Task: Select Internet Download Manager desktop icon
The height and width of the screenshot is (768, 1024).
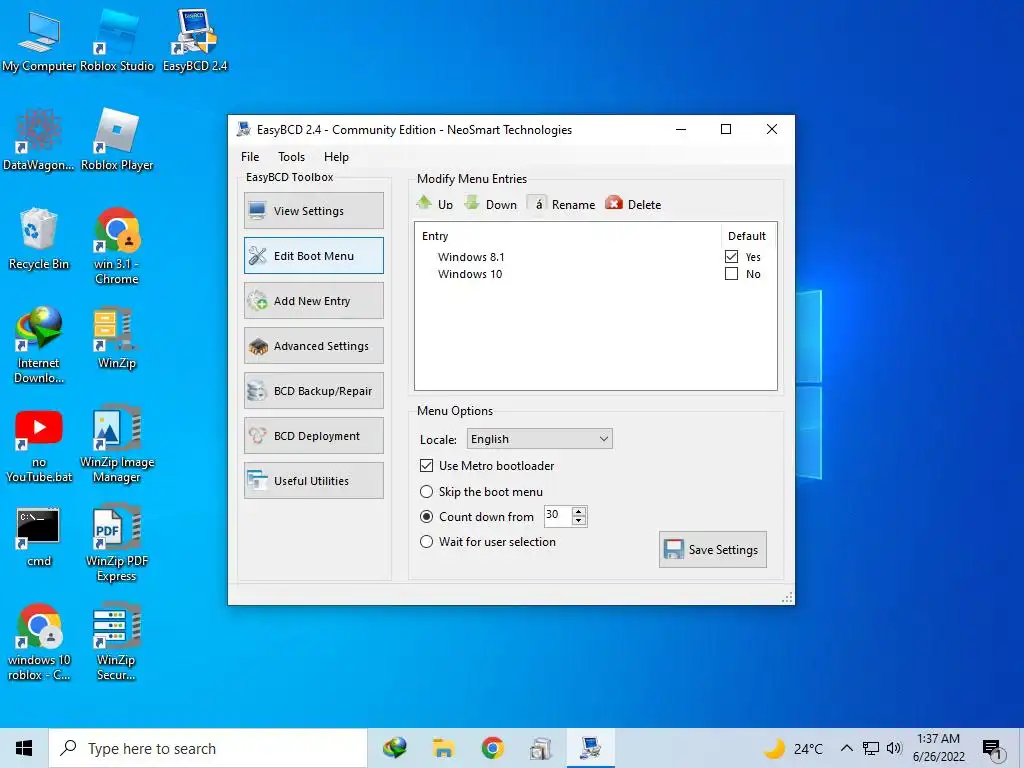Action: point(39,345)
